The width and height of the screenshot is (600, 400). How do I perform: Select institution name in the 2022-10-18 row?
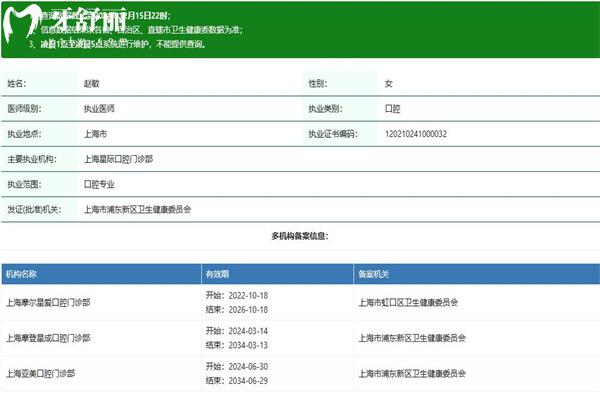tap(48, 302)
